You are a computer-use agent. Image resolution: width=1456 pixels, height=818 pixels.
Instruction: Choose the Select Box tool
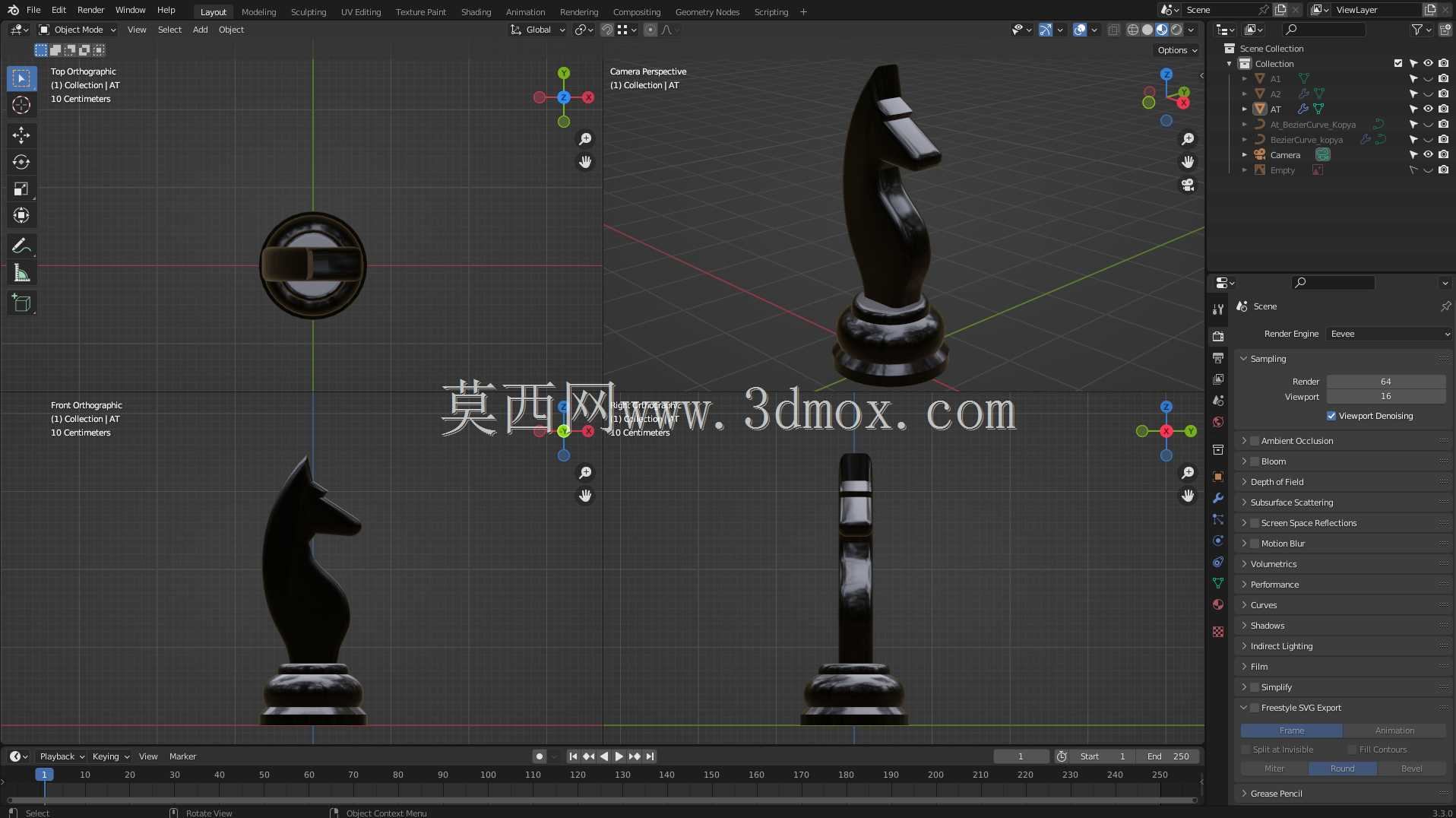(21, 78)
